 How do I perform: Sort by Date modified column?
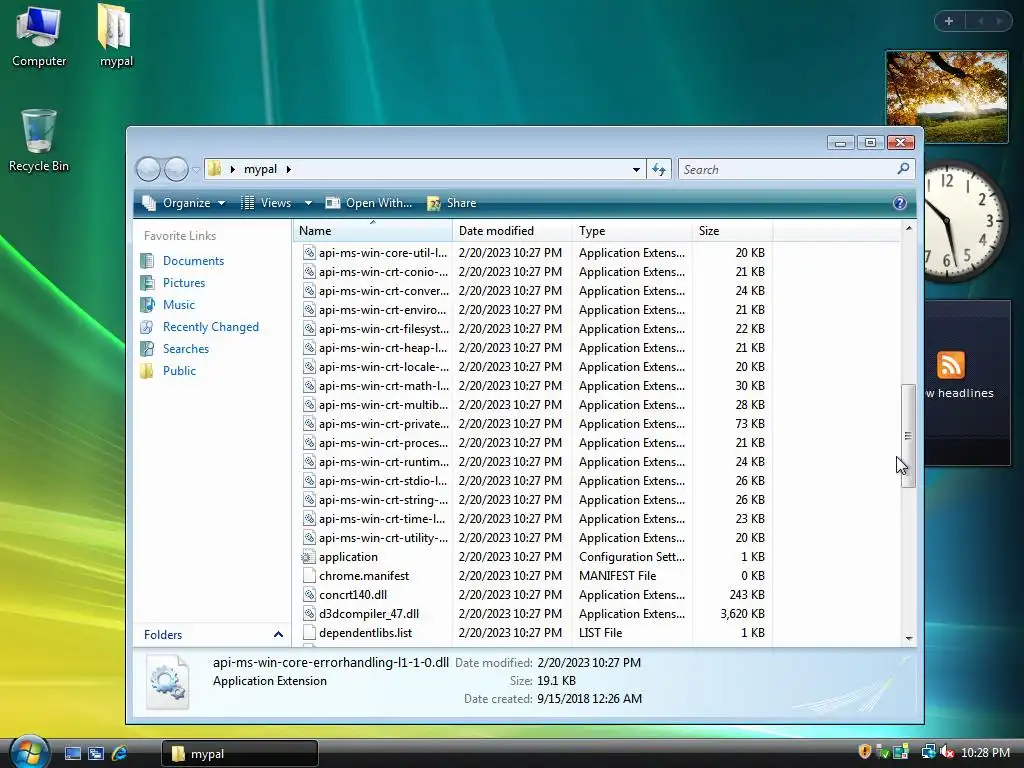coord(512,231)
